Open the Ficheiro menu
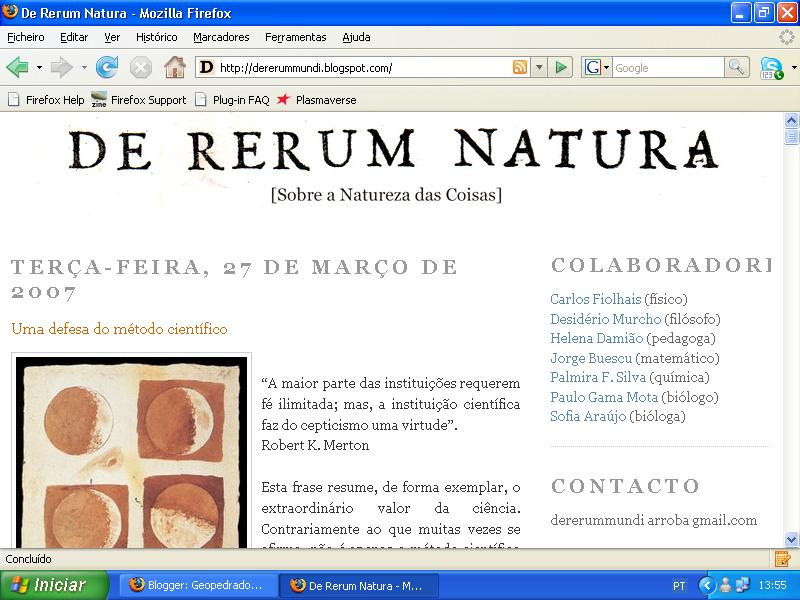 point(26,37)
